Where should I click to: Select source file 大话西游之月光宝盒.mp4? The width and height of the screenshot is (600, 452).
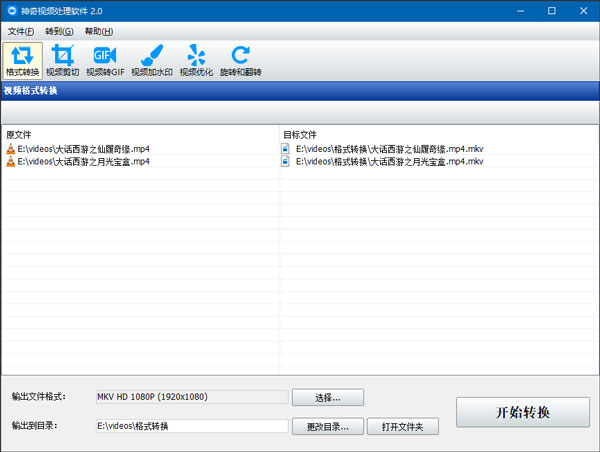83,162
